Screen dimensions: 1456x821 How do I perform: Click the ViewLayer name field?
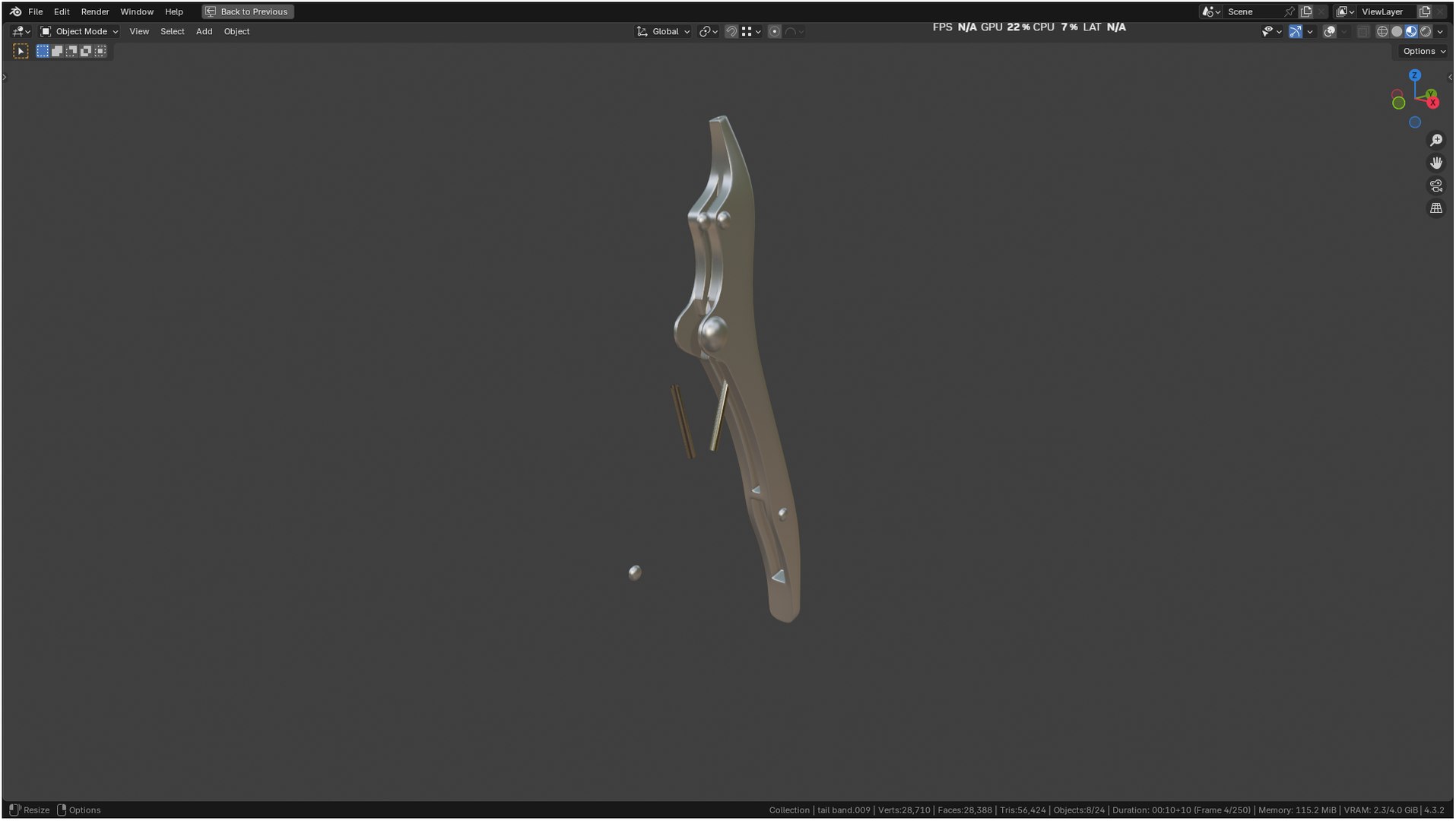(x=1387, y=11)
